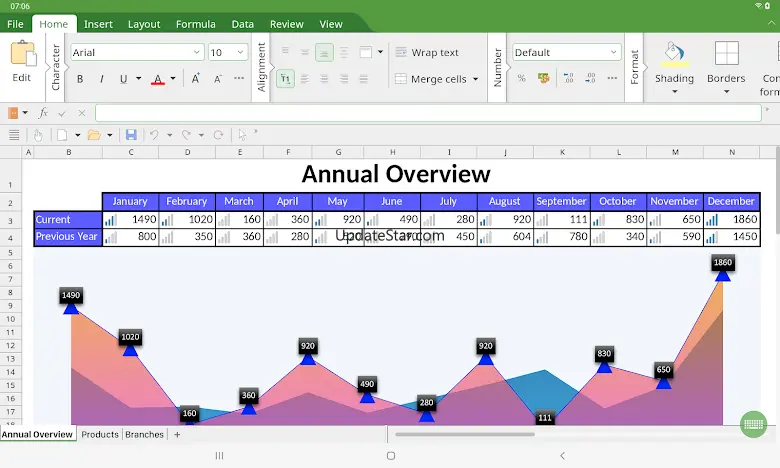The image size is (780, 468).
Task: Click the horizontal sheet scrollbar thumb
Action: 465,434
